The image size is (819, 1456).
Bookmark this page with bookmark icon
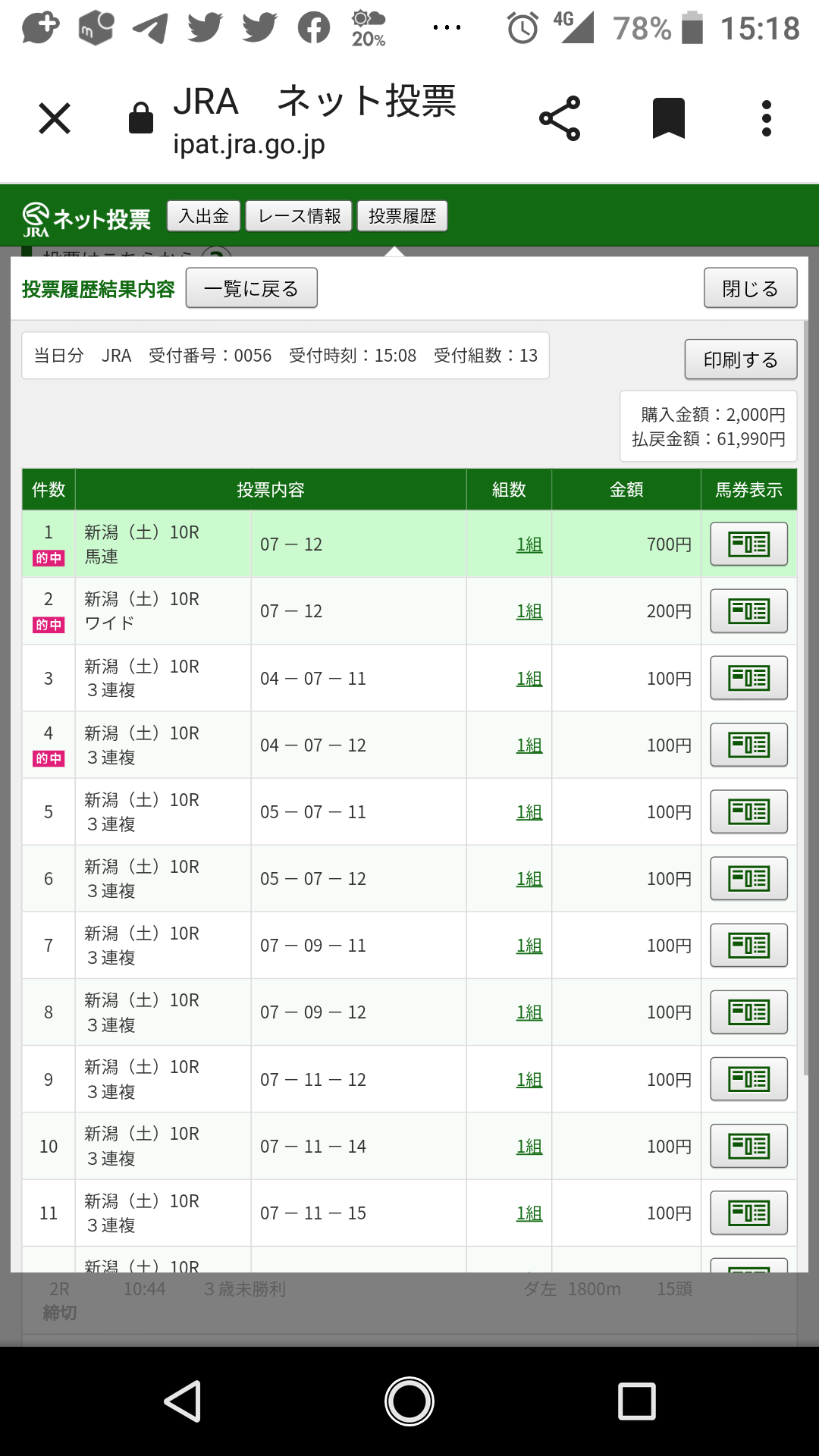(x=669, y=118)
